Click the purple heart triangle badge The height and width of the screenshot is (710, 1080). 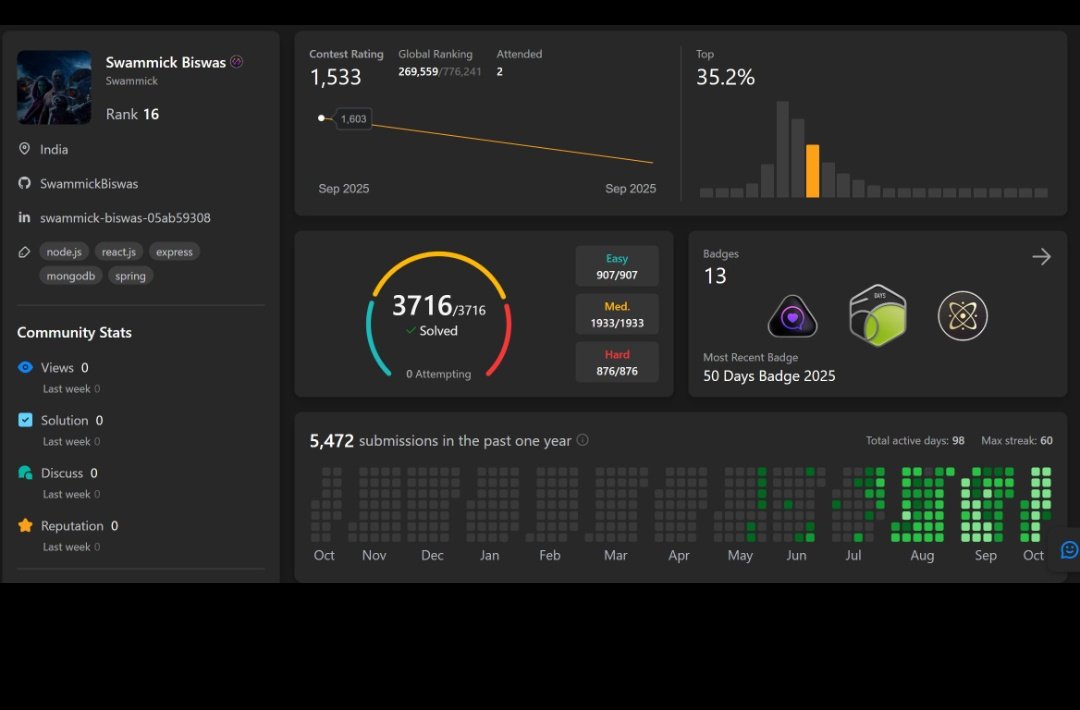point(793,316)
